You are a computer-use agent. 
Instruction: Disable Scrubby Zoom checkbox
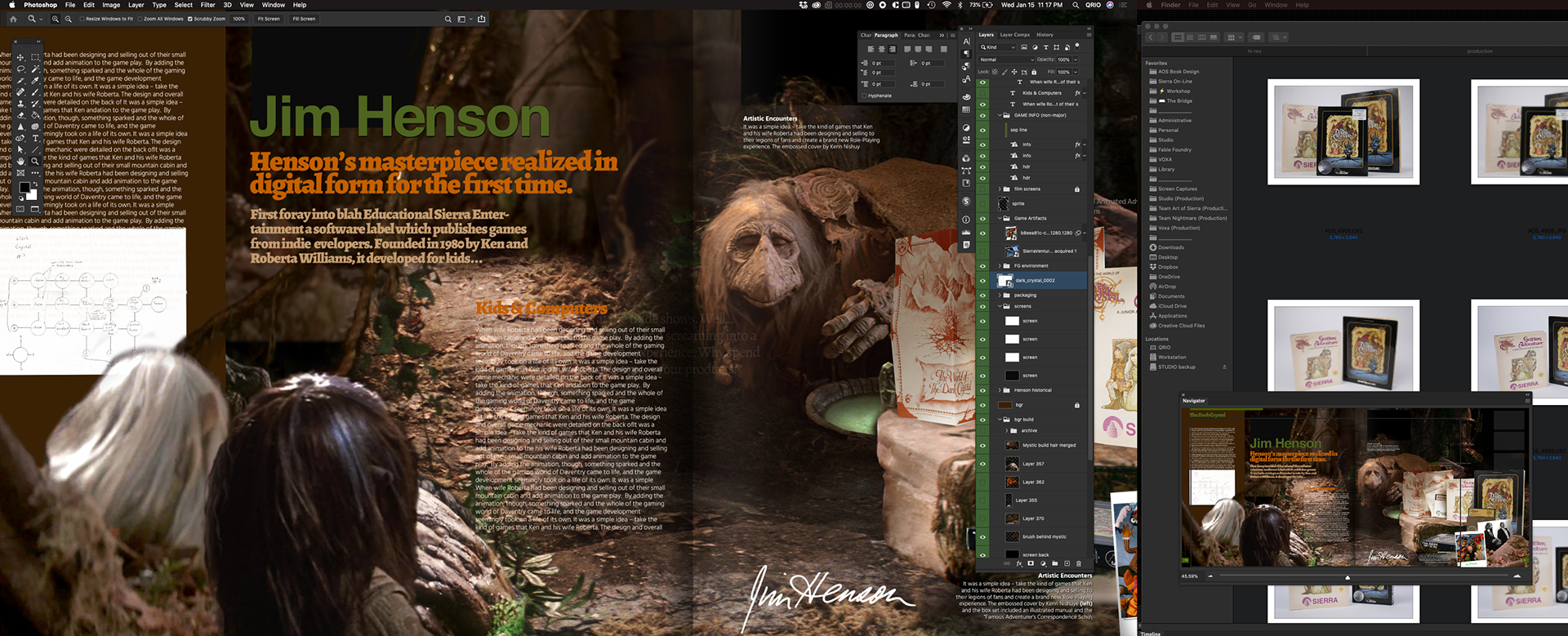[190, 19]
